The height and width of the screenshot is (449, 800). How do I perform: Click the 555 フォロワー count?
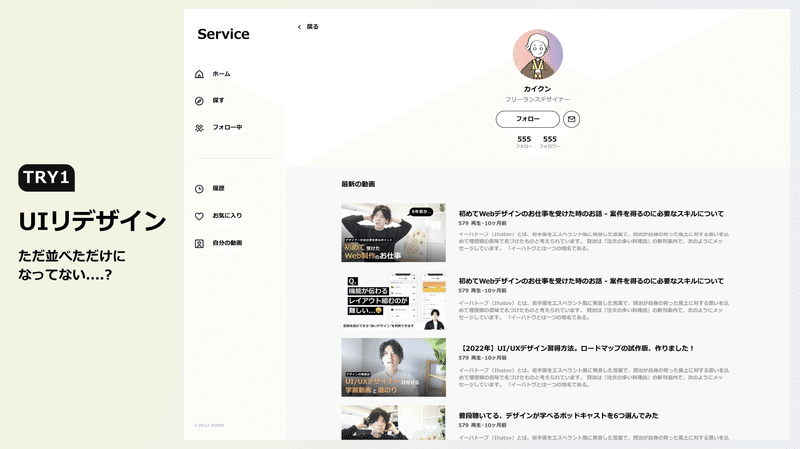[549, 142]
